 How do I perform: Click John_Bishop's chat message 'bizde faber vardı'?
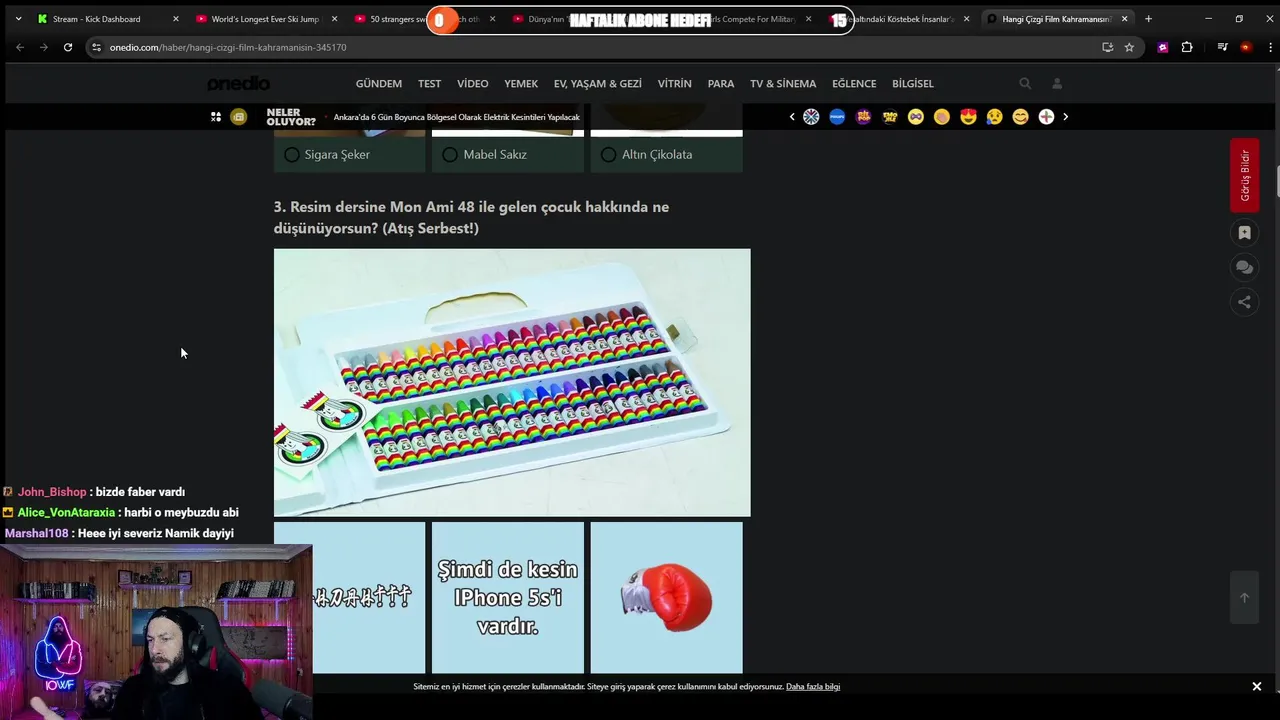(141, 492)
